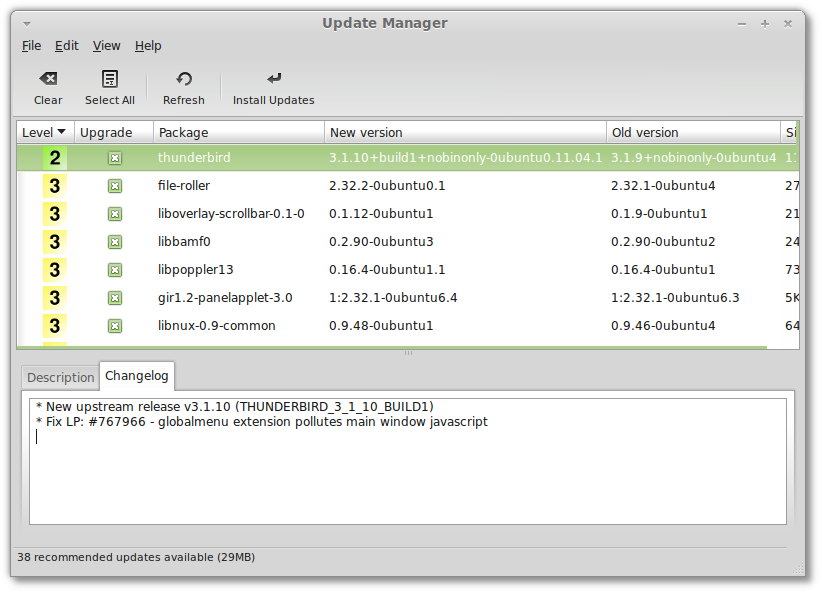Select the liboverlay-scrollbar-0.1-0 package name

tap(231, 214)
